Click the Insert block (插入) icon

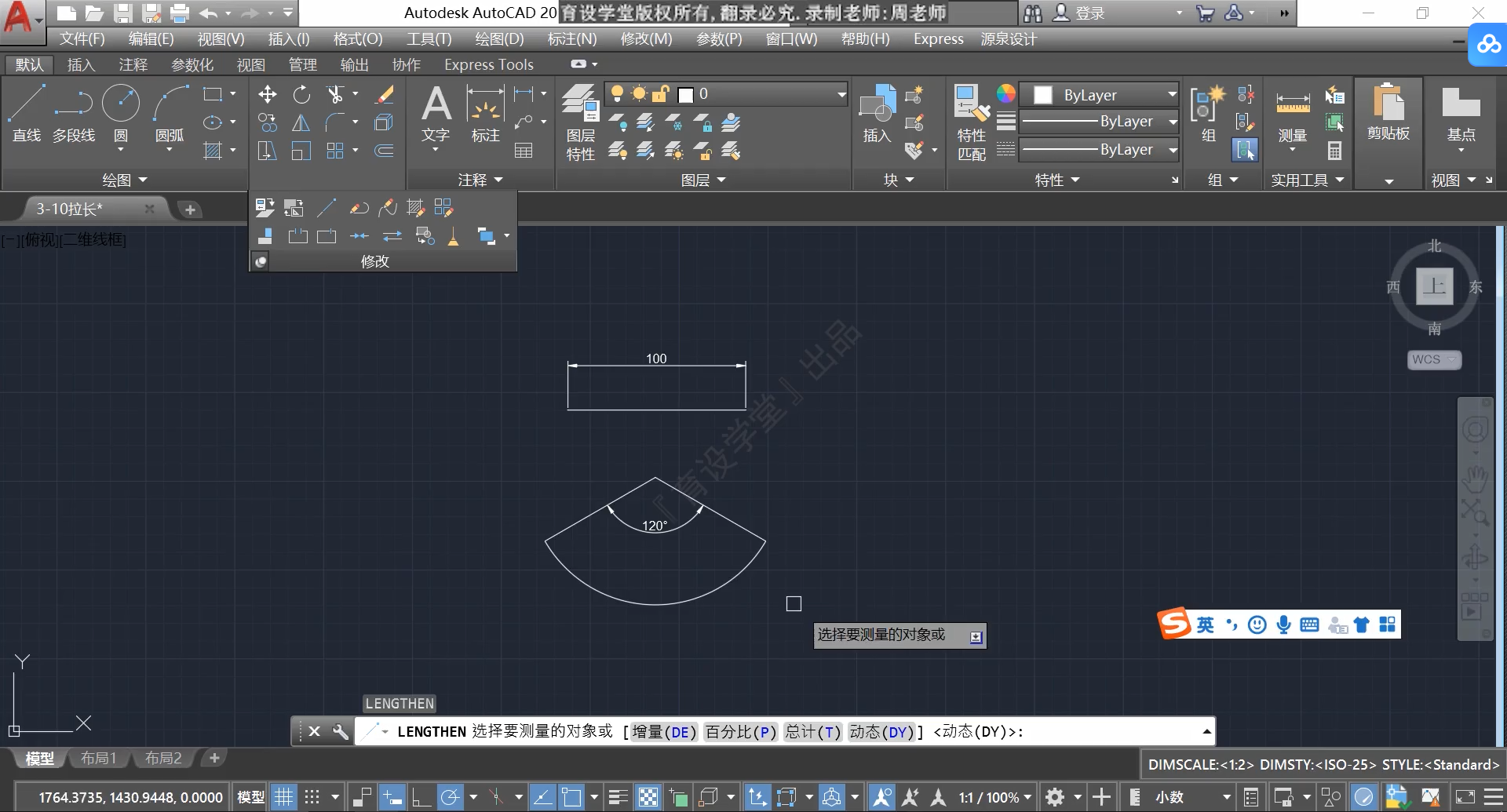click(878, 115)
